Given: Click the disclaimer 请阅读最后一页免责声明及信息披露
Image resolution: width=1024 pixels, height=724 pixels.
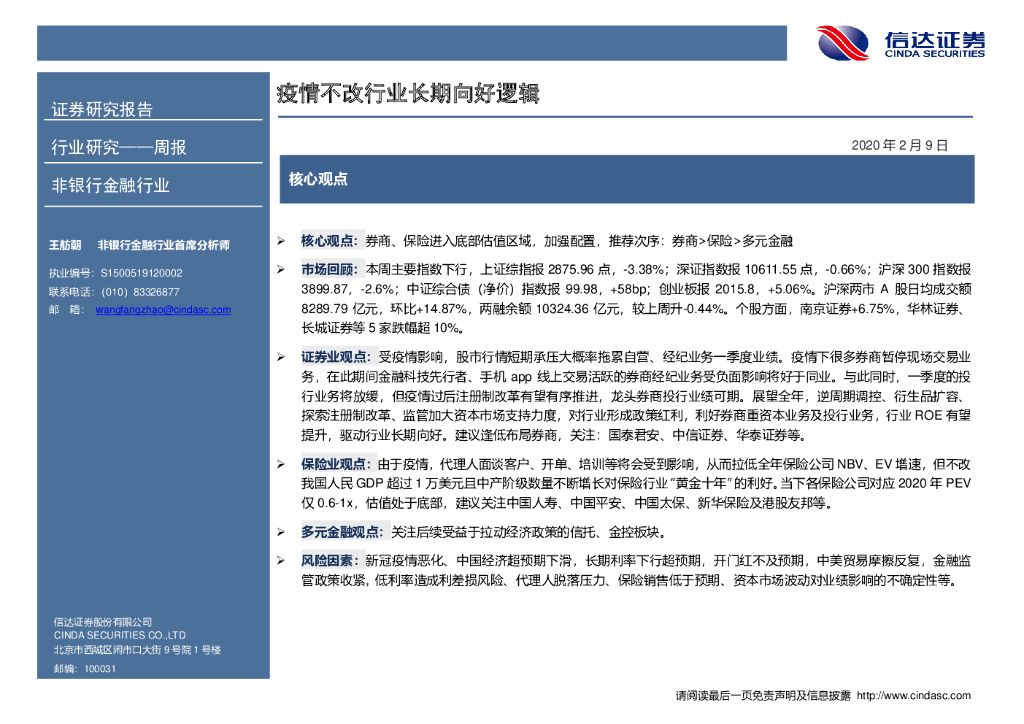Looking at the screenshot, I should [x=763, y=696].
